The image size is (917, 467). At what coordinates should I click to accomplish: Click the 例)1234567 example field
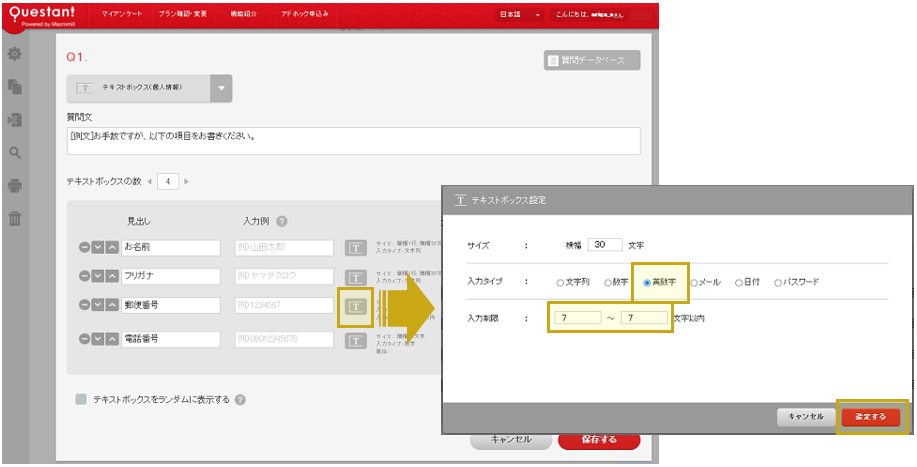coord(284,306)
